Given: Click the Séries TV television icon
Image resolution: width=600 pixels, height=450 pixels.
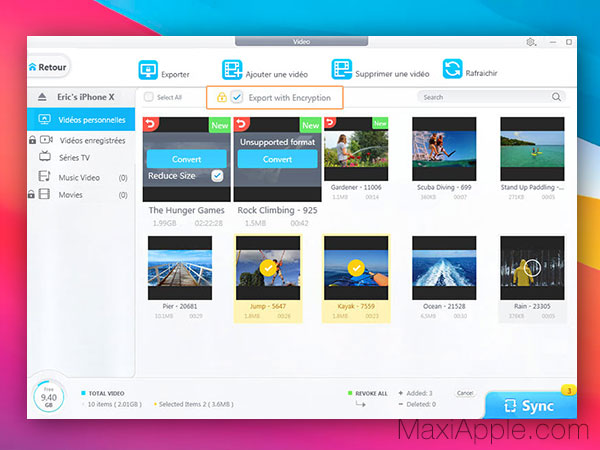Looking at the screenshot, I should [x=45, y=156].
